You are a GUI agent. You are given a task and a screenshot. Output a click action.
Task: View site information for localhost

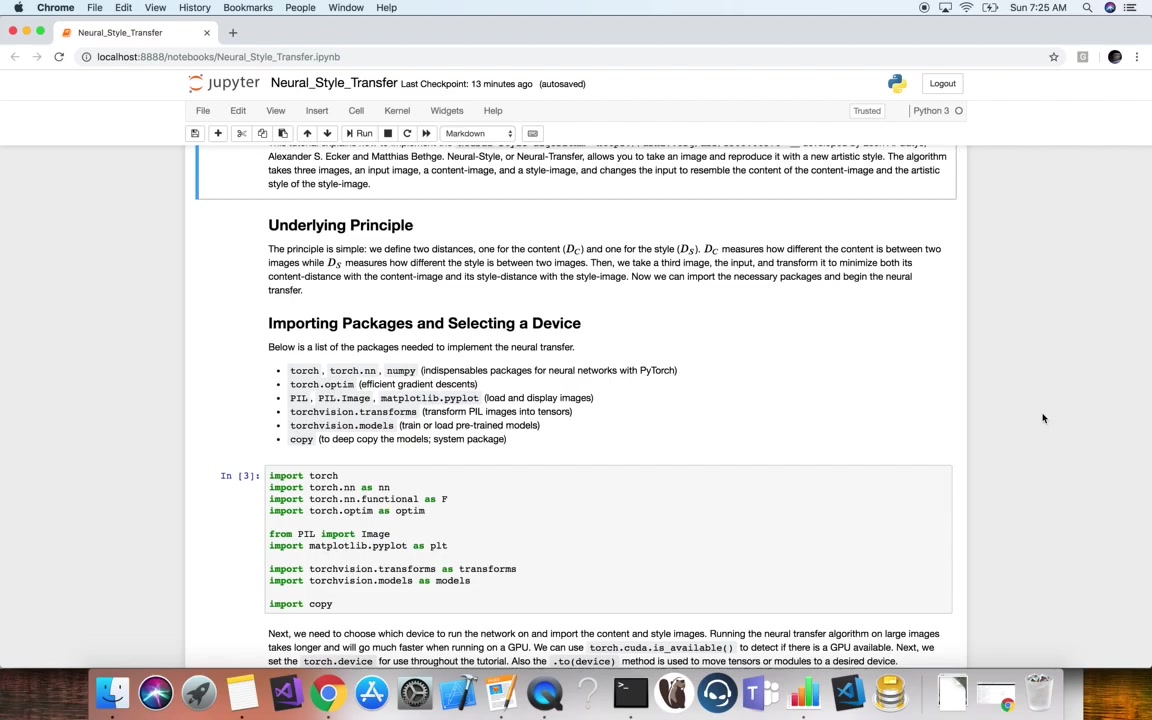click(86, 57)
